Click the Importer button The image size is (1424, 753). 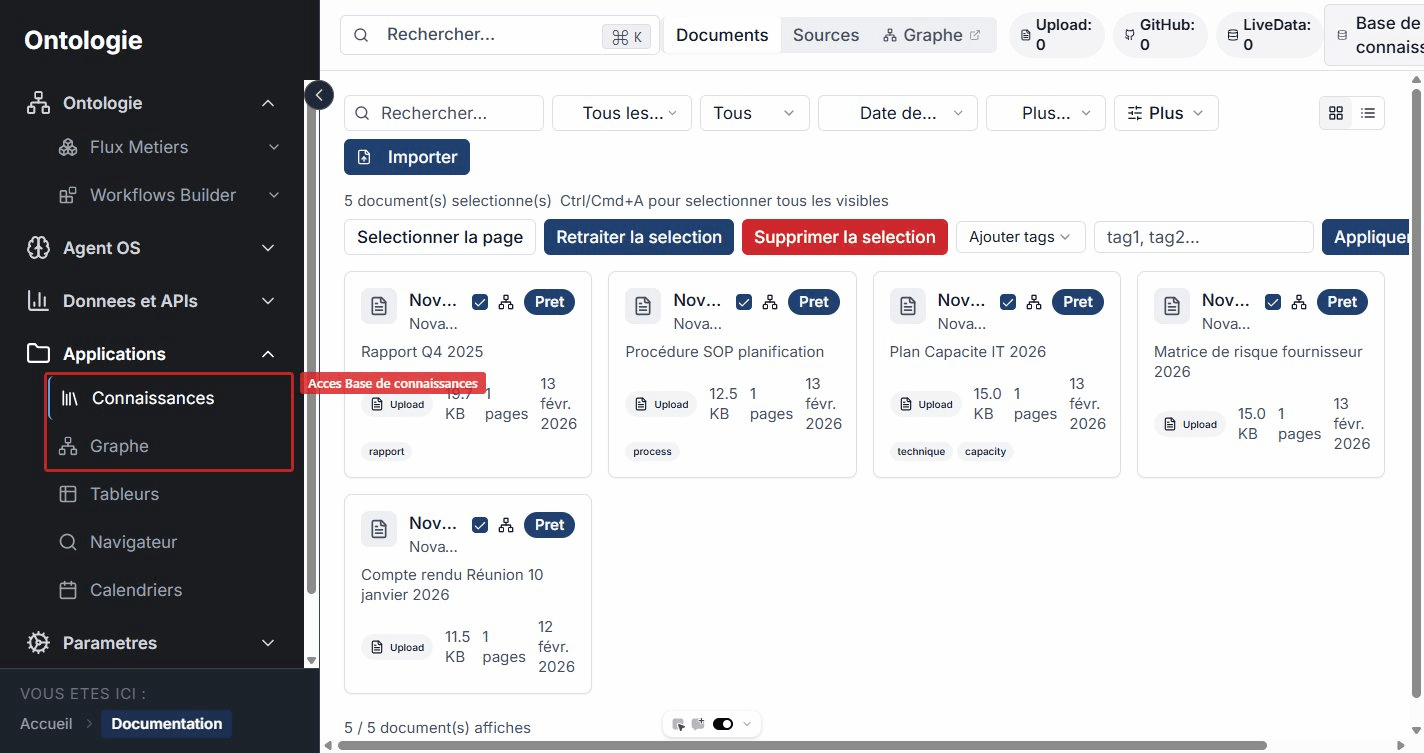coord(407,157)
